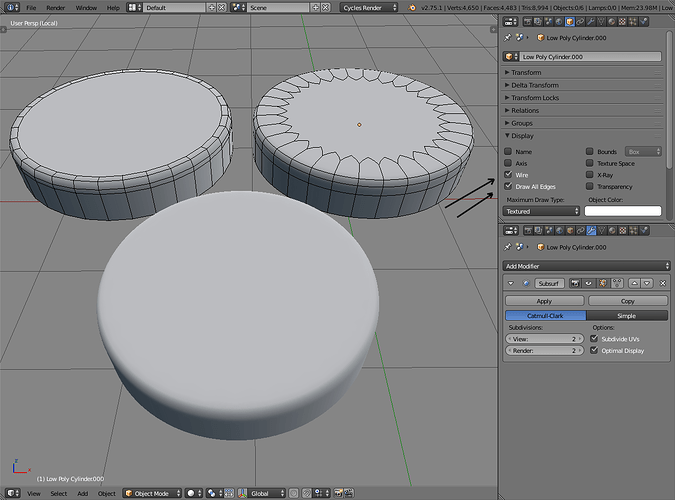Apply the Subsurf modifier
Image resolution: width=675 pixels, height=500 pixels.
click(544, 301)
